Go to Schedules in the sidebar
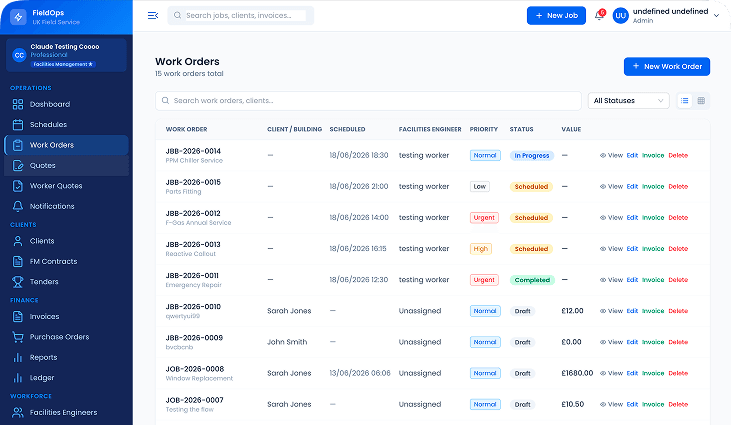Screen dimensions: 731x425 (x=66, y=124)
